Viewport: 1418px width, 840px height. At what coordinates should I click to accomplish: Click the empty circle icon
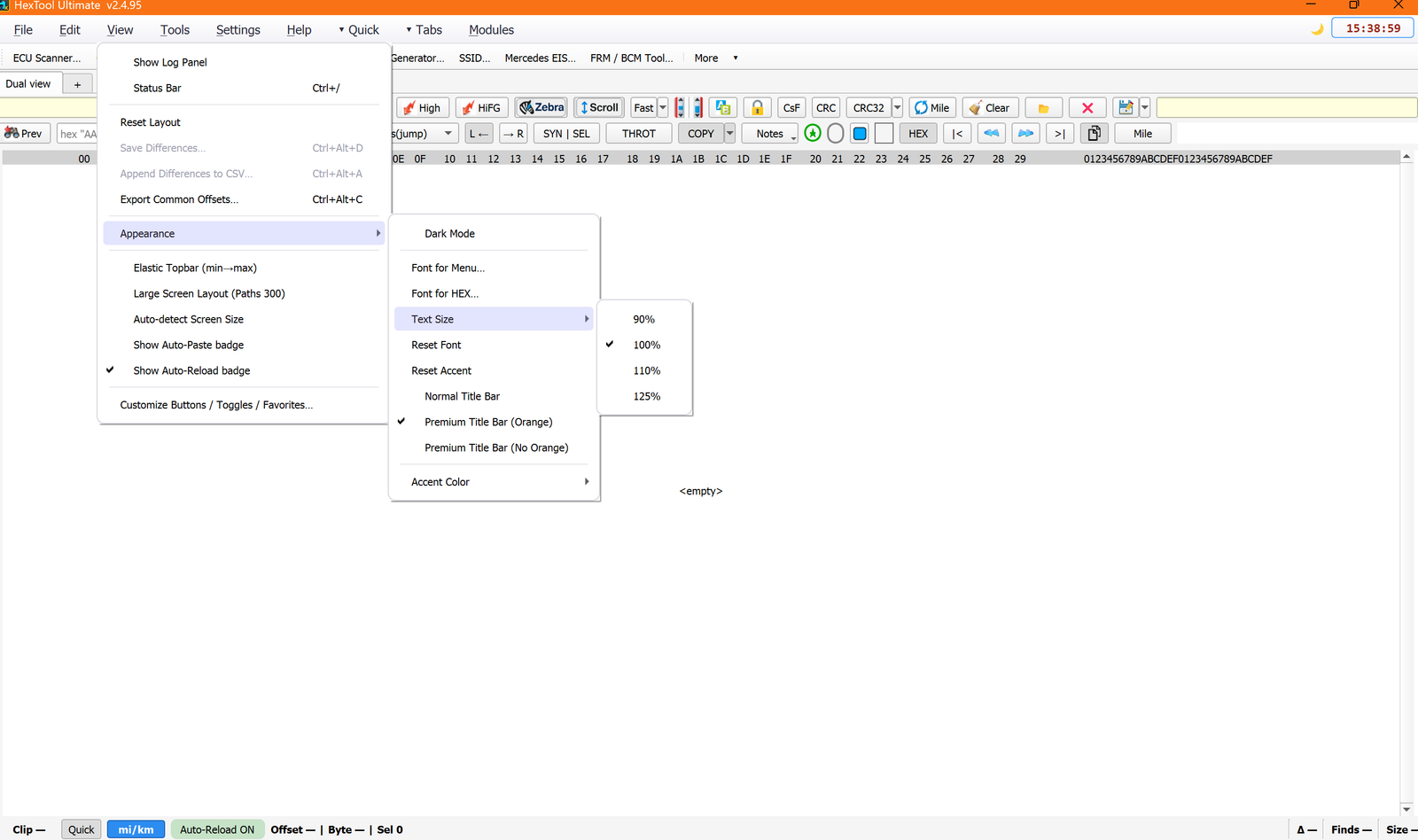pos(835,134)
